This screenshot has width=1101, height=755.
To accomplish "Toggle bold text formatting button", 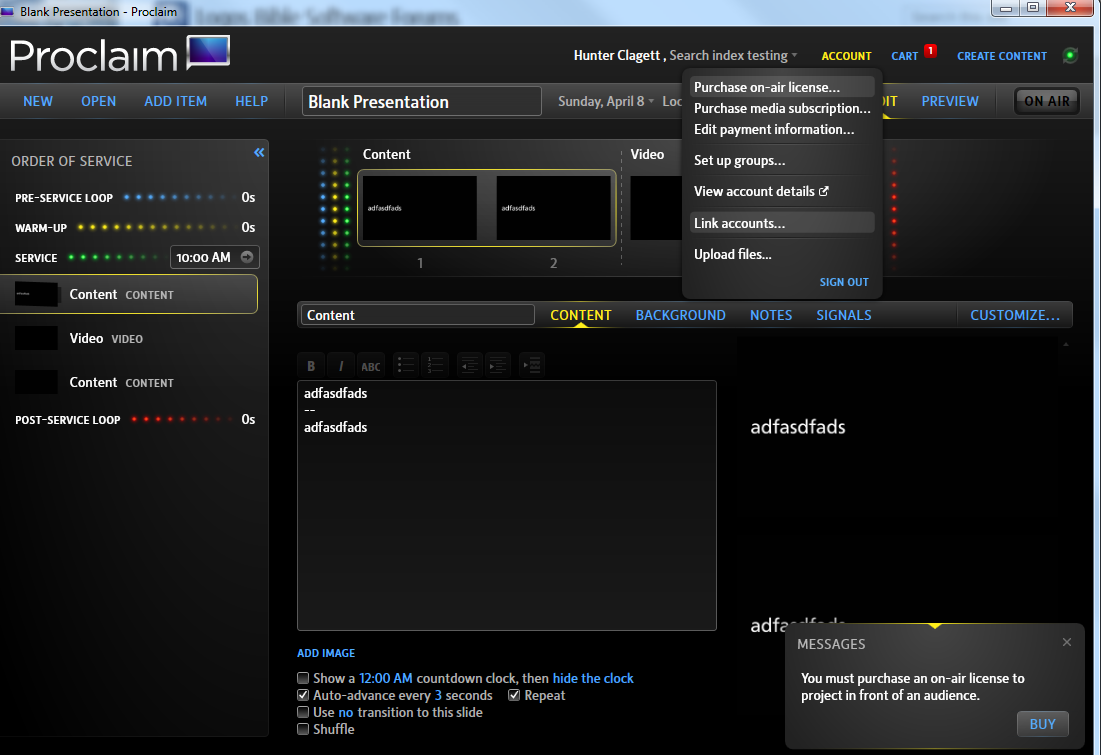I will click(x=311, y=366).
